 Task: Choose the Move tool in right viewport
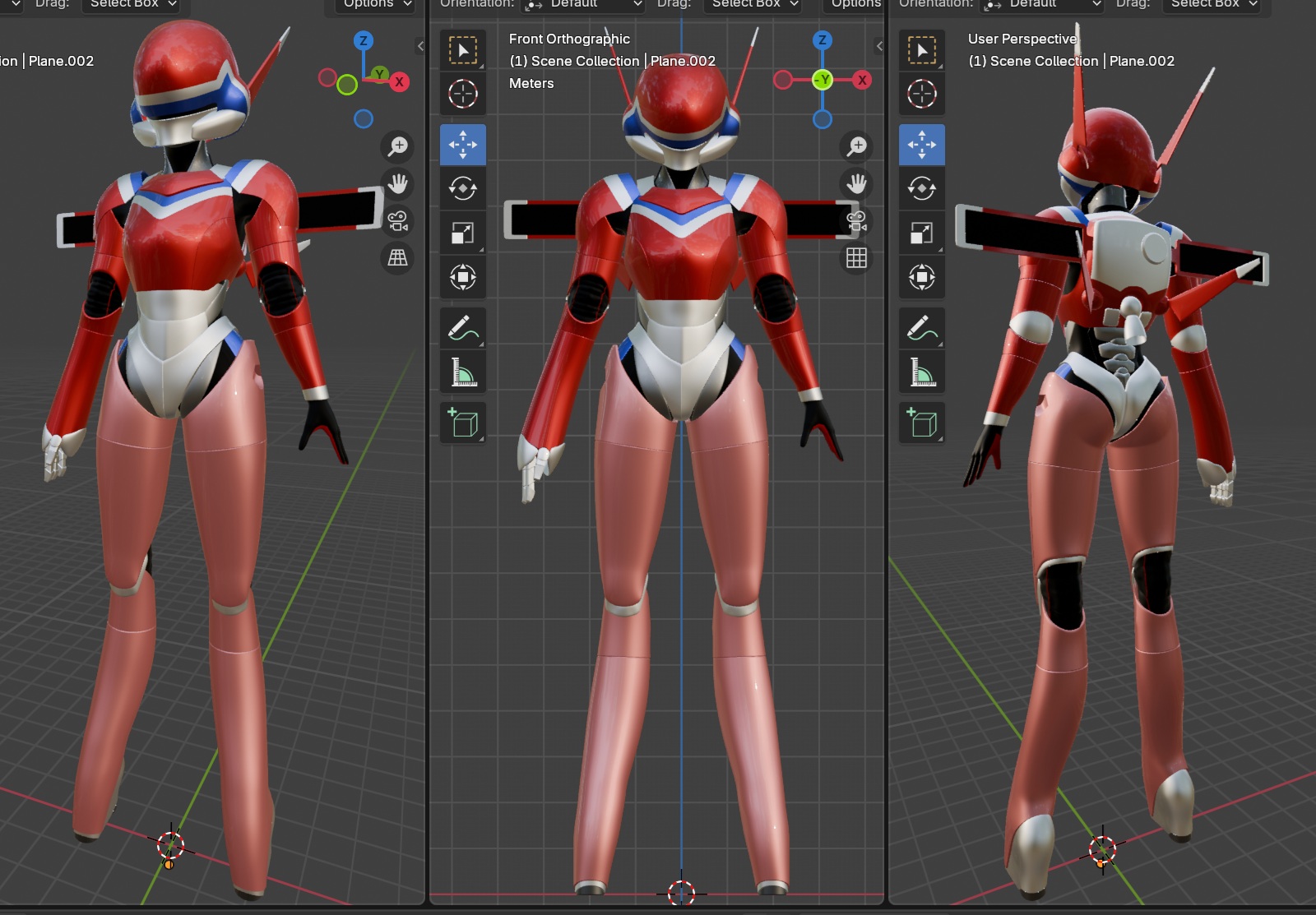922,145
